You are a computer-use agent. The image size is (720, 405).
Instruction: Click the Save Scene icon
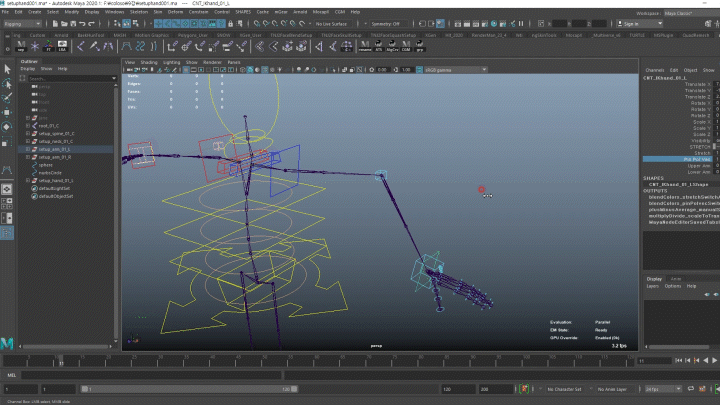[73, 23]
